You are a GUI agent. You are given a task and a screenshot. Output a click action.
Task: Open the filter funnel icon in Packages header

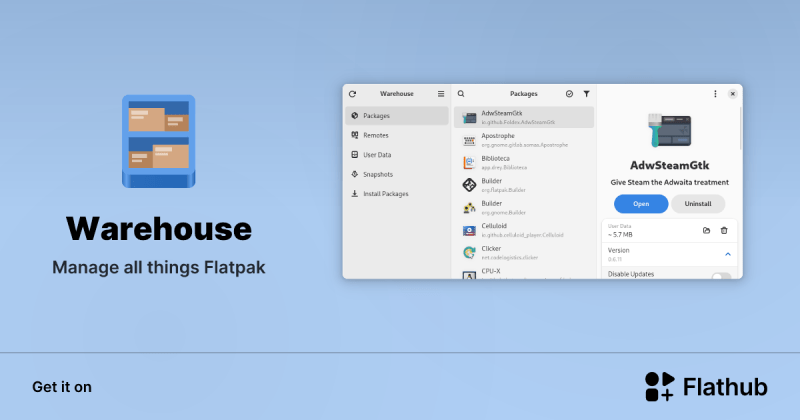[x=587, y=94]
